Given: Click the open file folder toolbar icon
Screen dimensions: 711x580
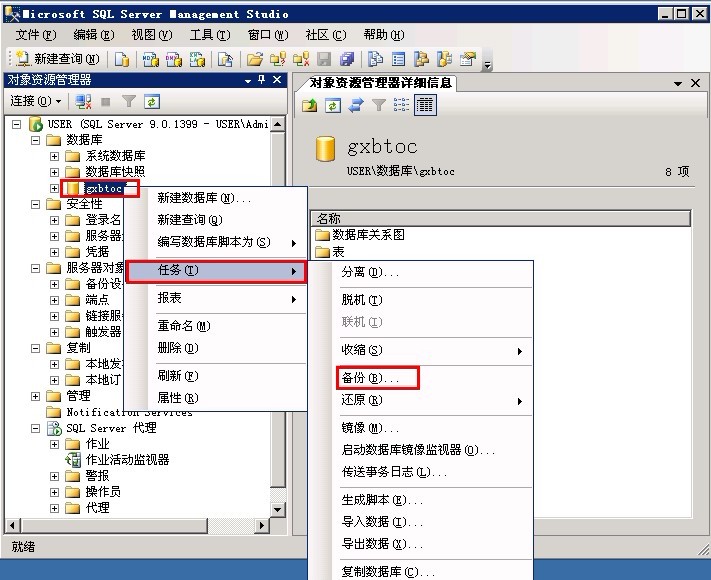Looking at the screenshot, I should tap(255, 59).
